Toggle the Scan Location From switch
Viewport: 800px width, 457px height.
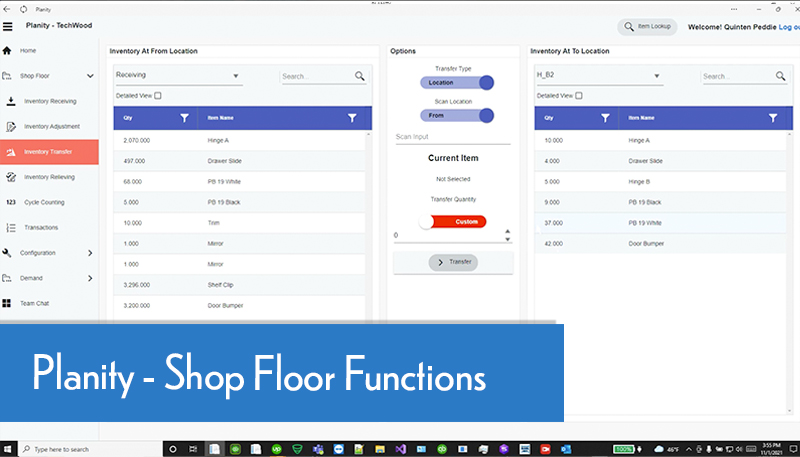coord(457,116)
